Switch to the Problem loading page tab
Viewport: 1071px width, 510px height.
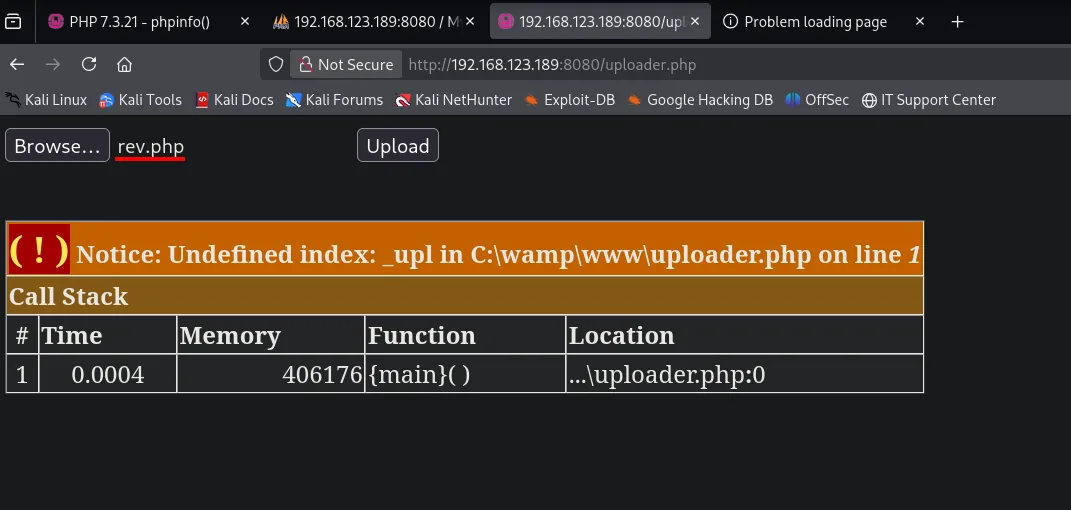click(816, 22)
